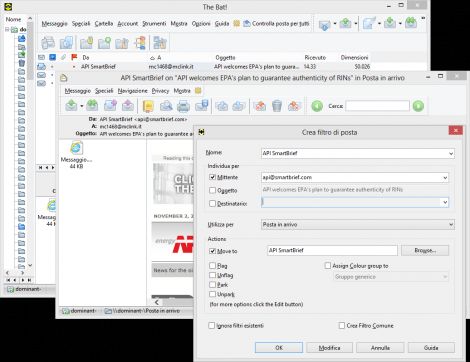Image resolution: width=470 pixels, height=362 pixels.
Task: Open Privacy menu in message window
Action: pos(160,90)
